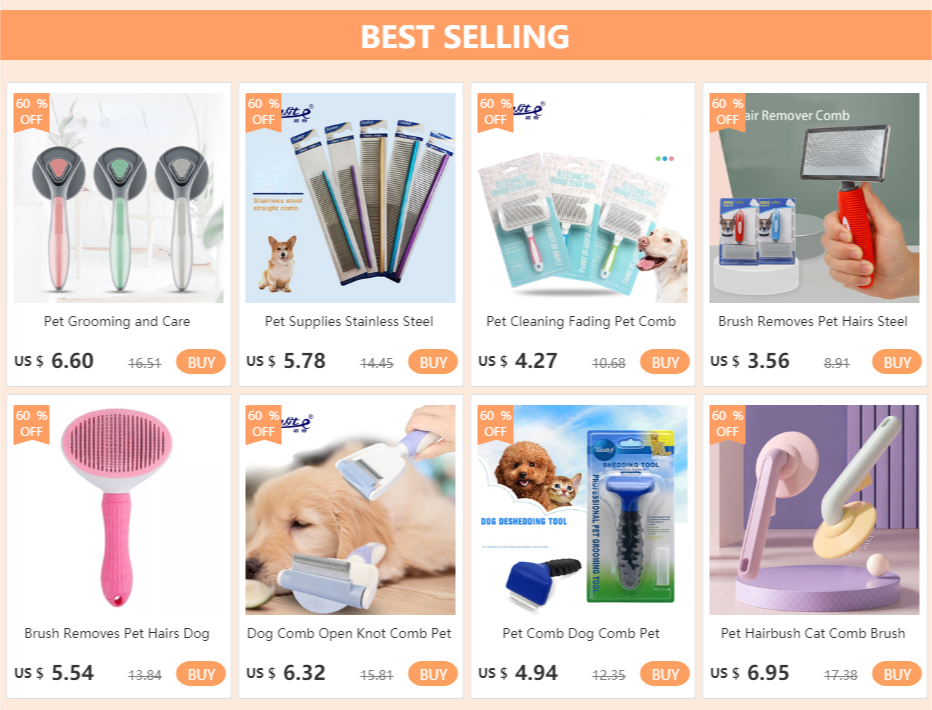Open the three grooming brushes product image
Screen dimensions: 932x710
point(118,198)
